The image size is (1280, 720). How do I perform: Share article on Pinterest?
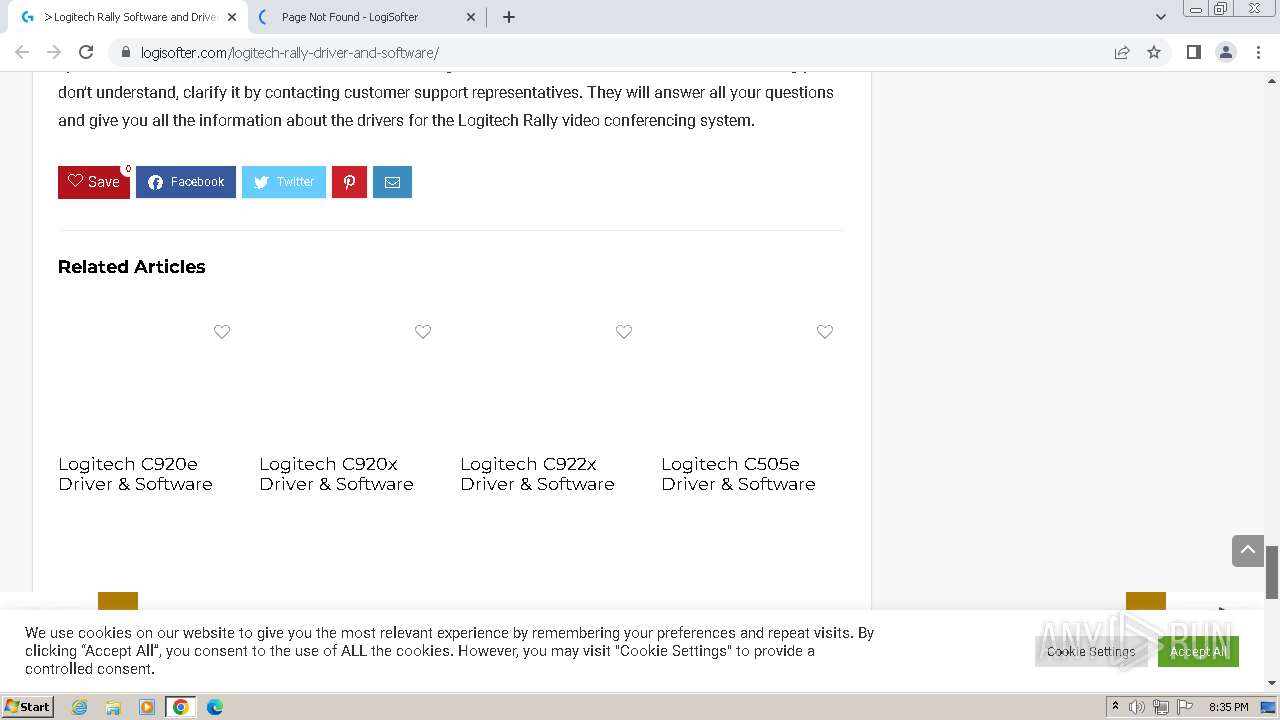[x=349, y=182]
